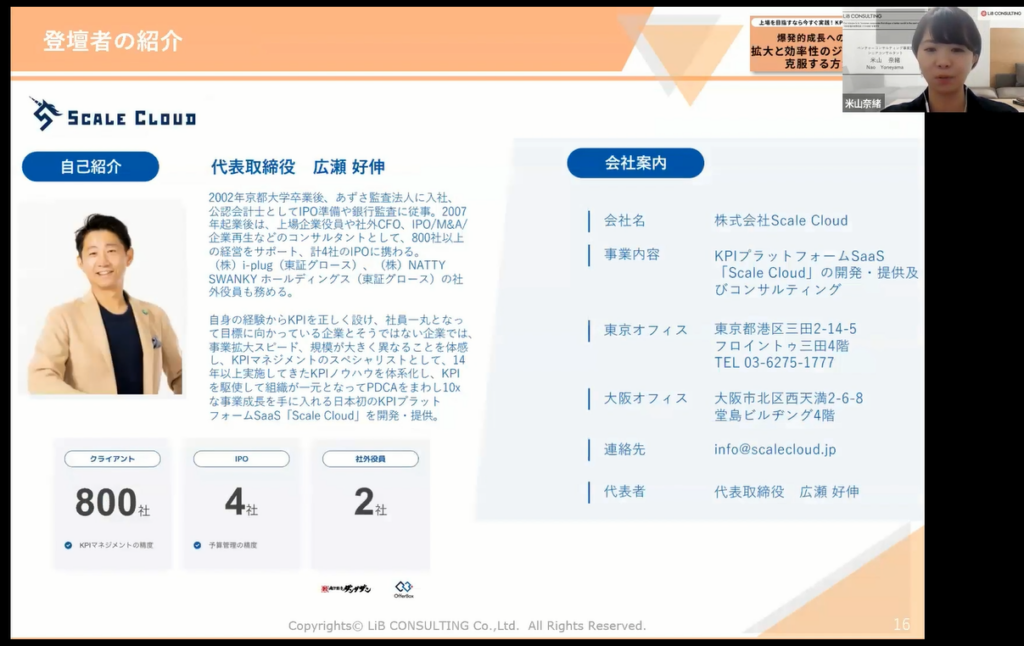Select the 会社案内 pill label
This screenshot has width=1024, height=646.
point(635,163)
